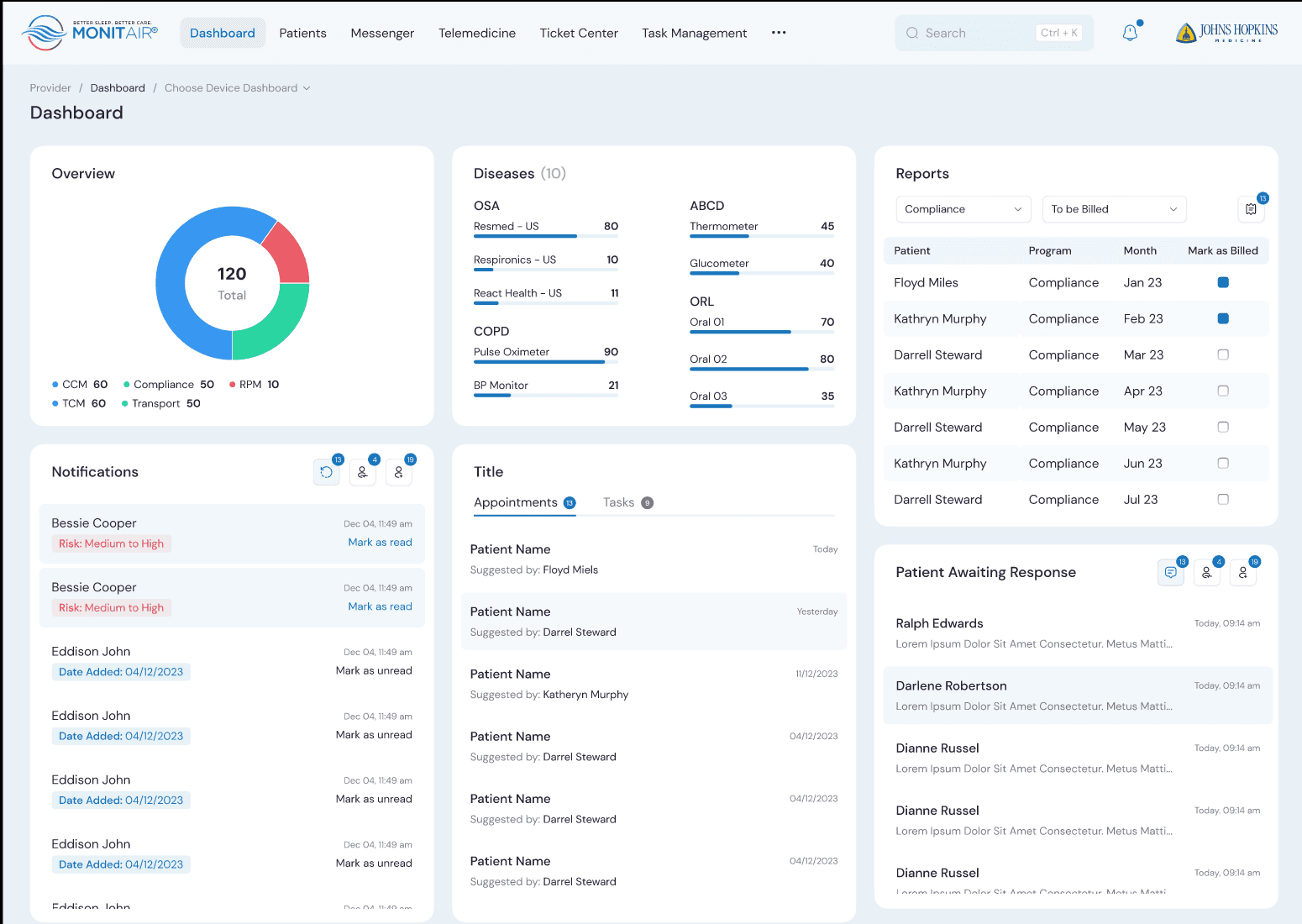The image size is (1302, 924).
Task: Click Mark as unread on second Eddison John
Action: coord(374,735)
